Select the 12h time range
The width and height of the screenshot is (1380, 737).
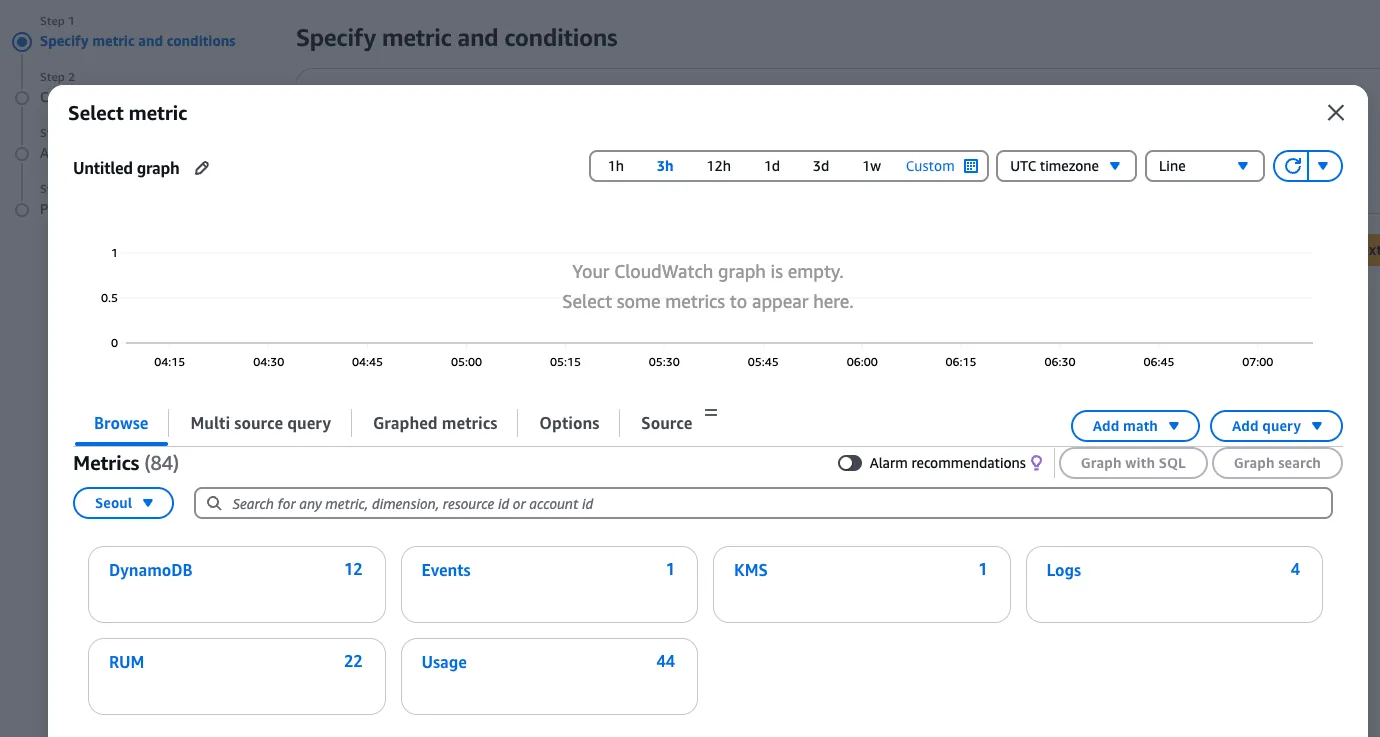point(718,166)
